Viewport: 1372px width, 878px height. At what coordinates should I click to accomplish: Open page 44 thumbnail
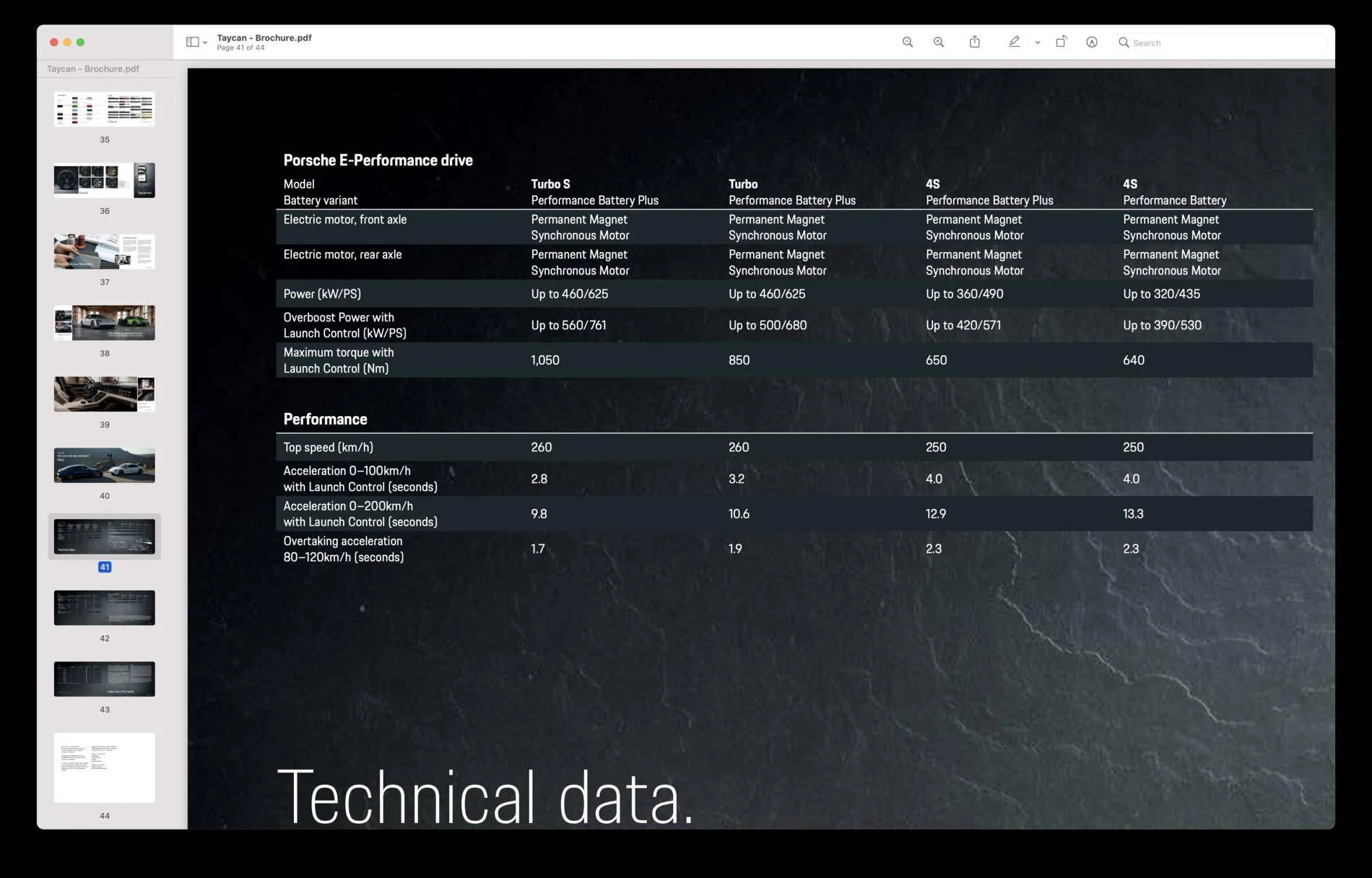pyautogui.click(x=105, y=768)
